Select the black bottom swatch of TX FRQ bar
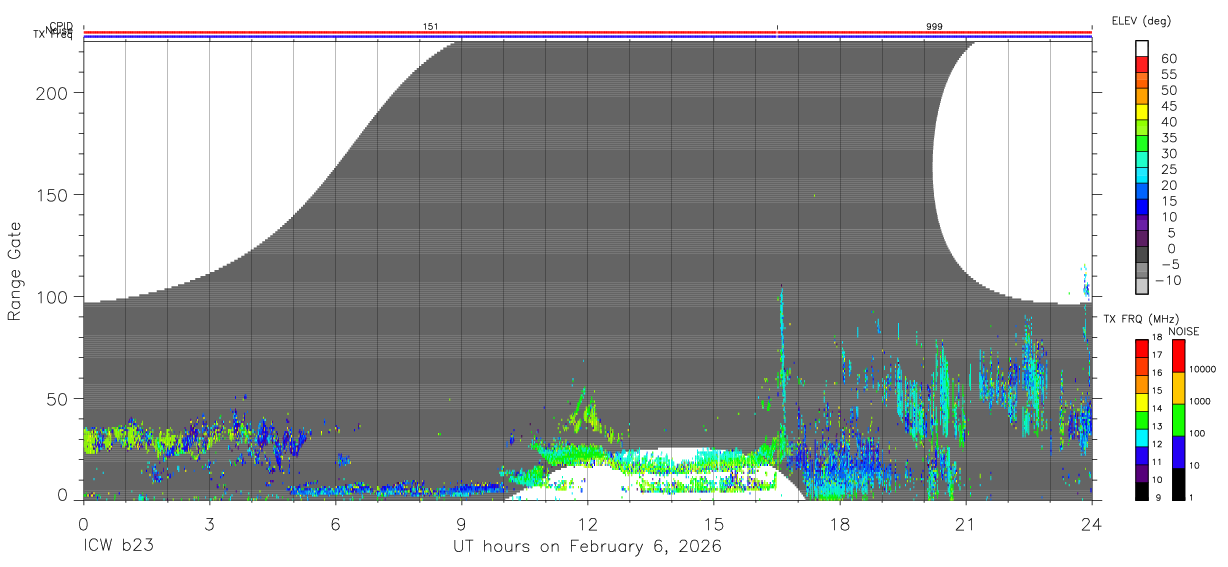The width and height of the screenshot is (1228, 567). [x=1143, y=491]
